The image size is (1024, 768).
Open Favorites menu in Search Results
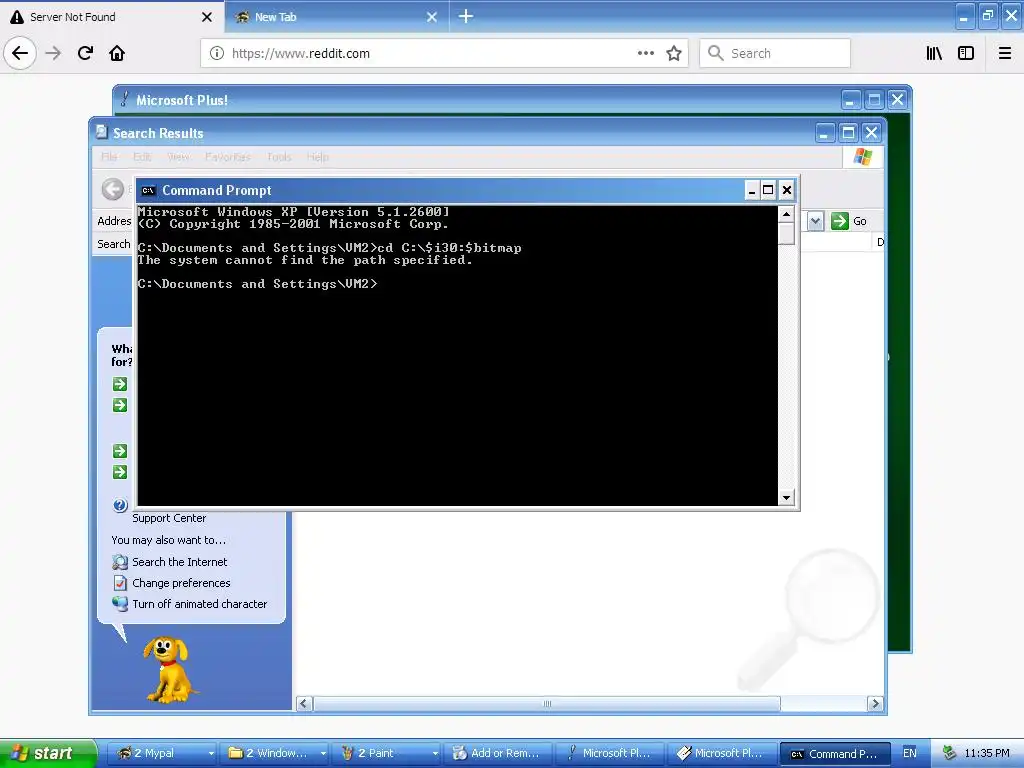(x=227, y=157)
